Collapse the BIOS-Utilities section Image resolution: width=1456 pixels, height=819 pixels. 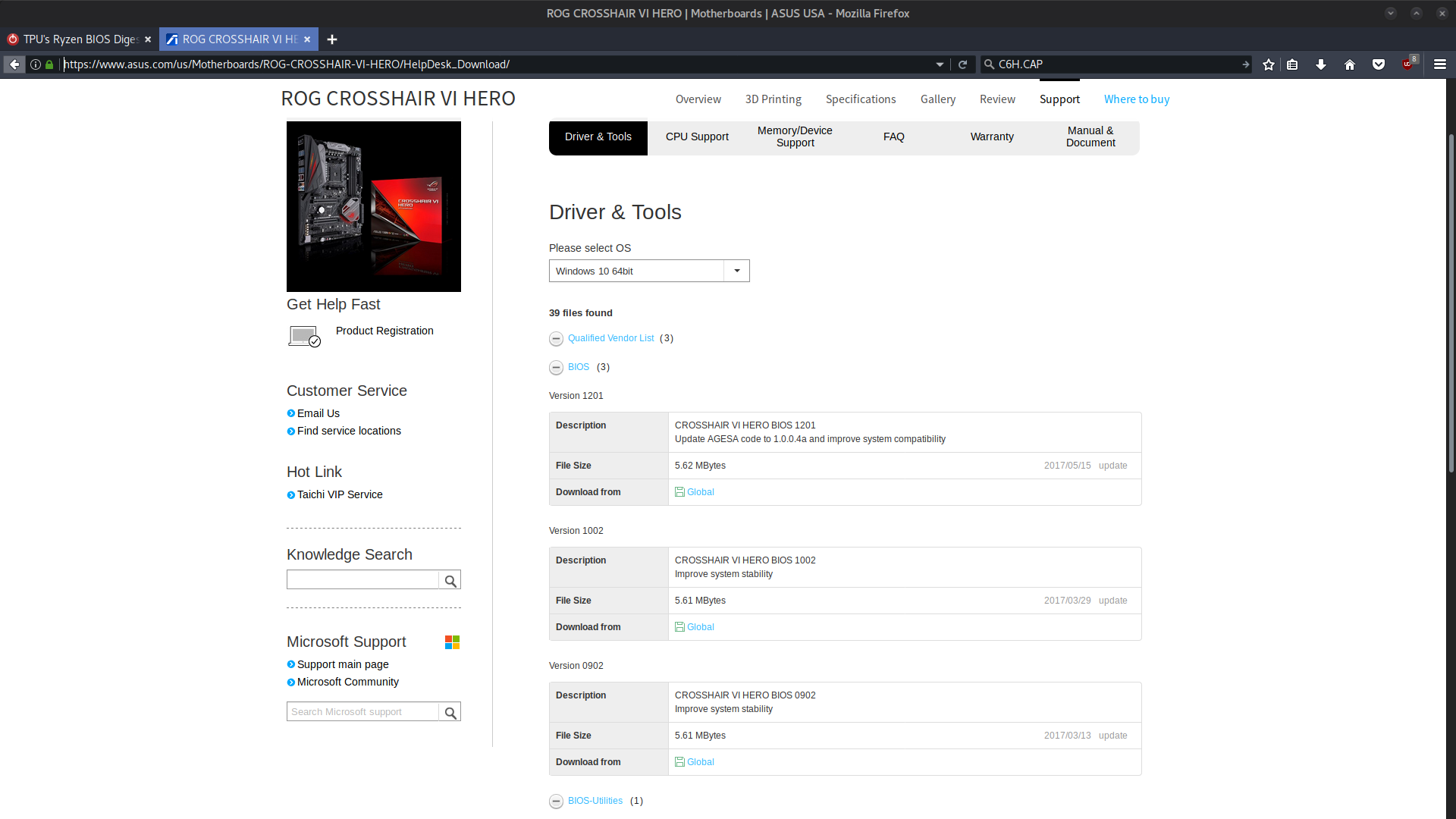[x=556, y=800]
